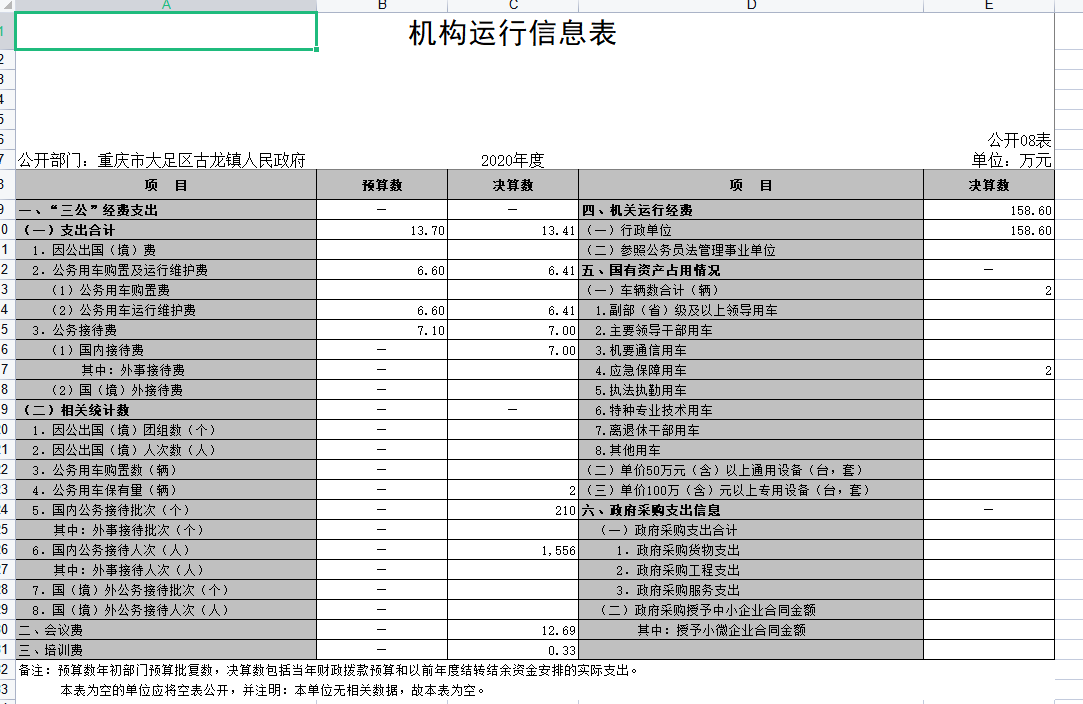The width and height of the screenshot is (1083, 704).
Task: Select the 4.应急保障用车 cell
Action: coord(751,370)
